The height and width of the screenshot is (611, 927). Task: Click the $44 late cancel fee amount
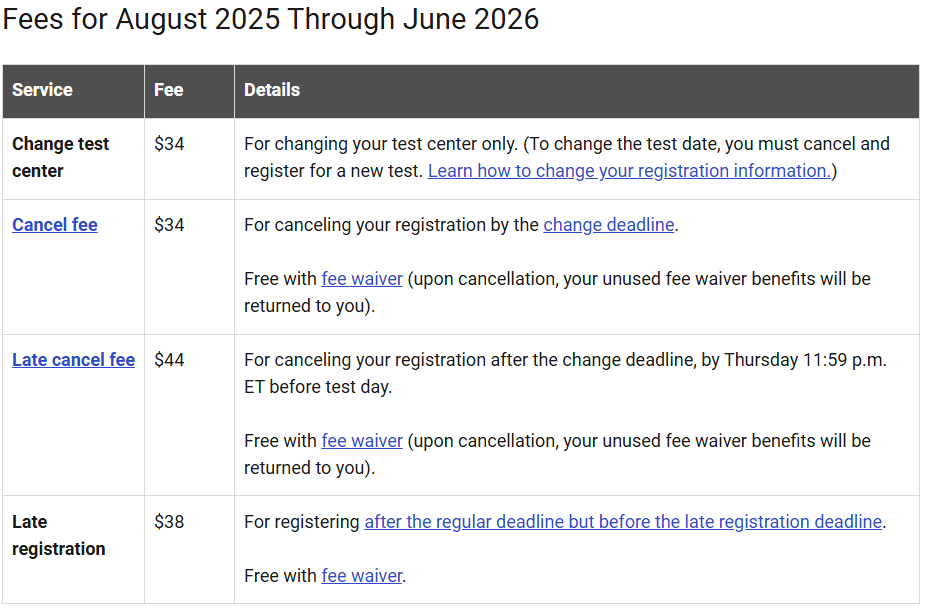(x=170, y=360)
